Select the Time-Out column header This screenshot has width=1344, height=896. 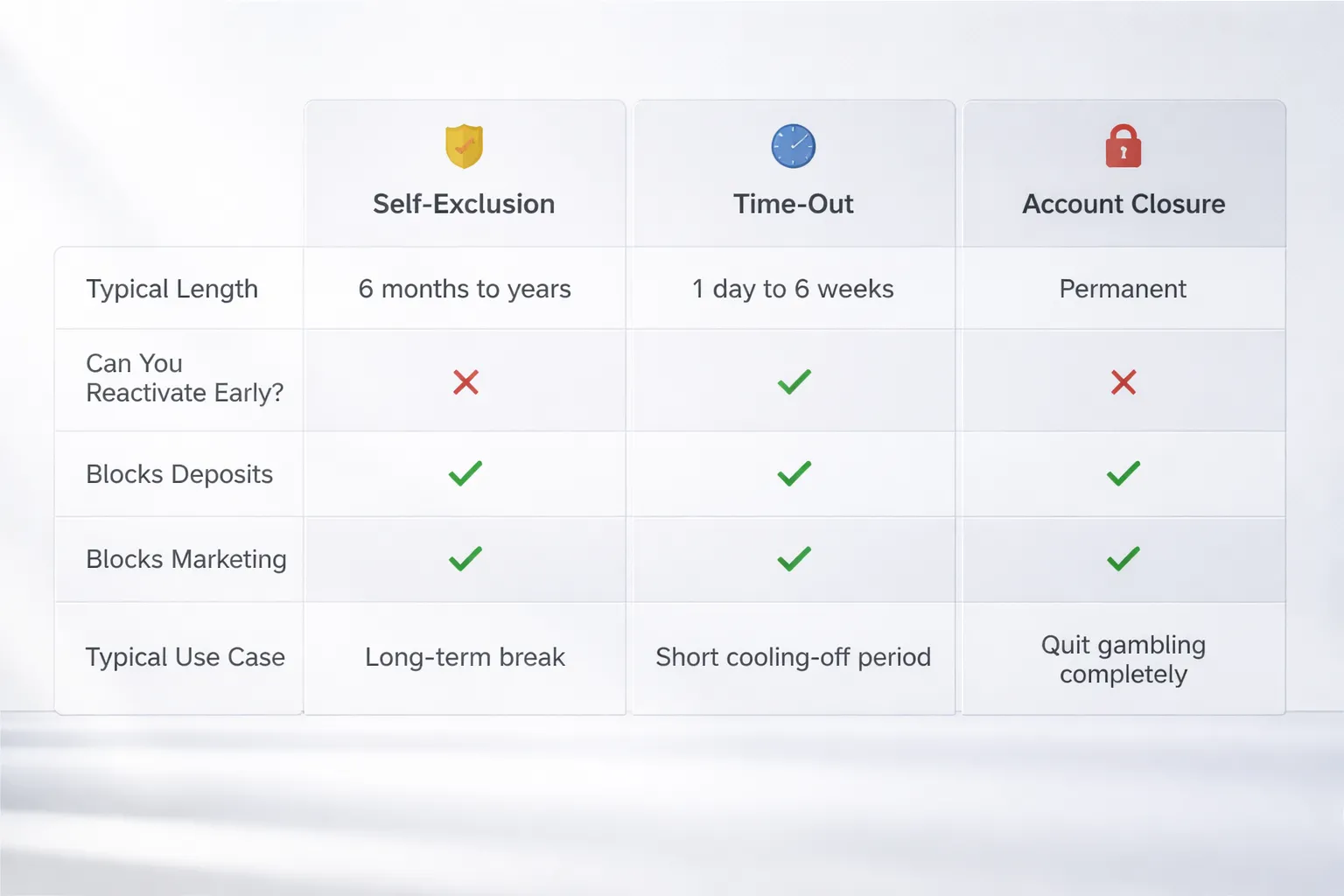coord(794,173)
